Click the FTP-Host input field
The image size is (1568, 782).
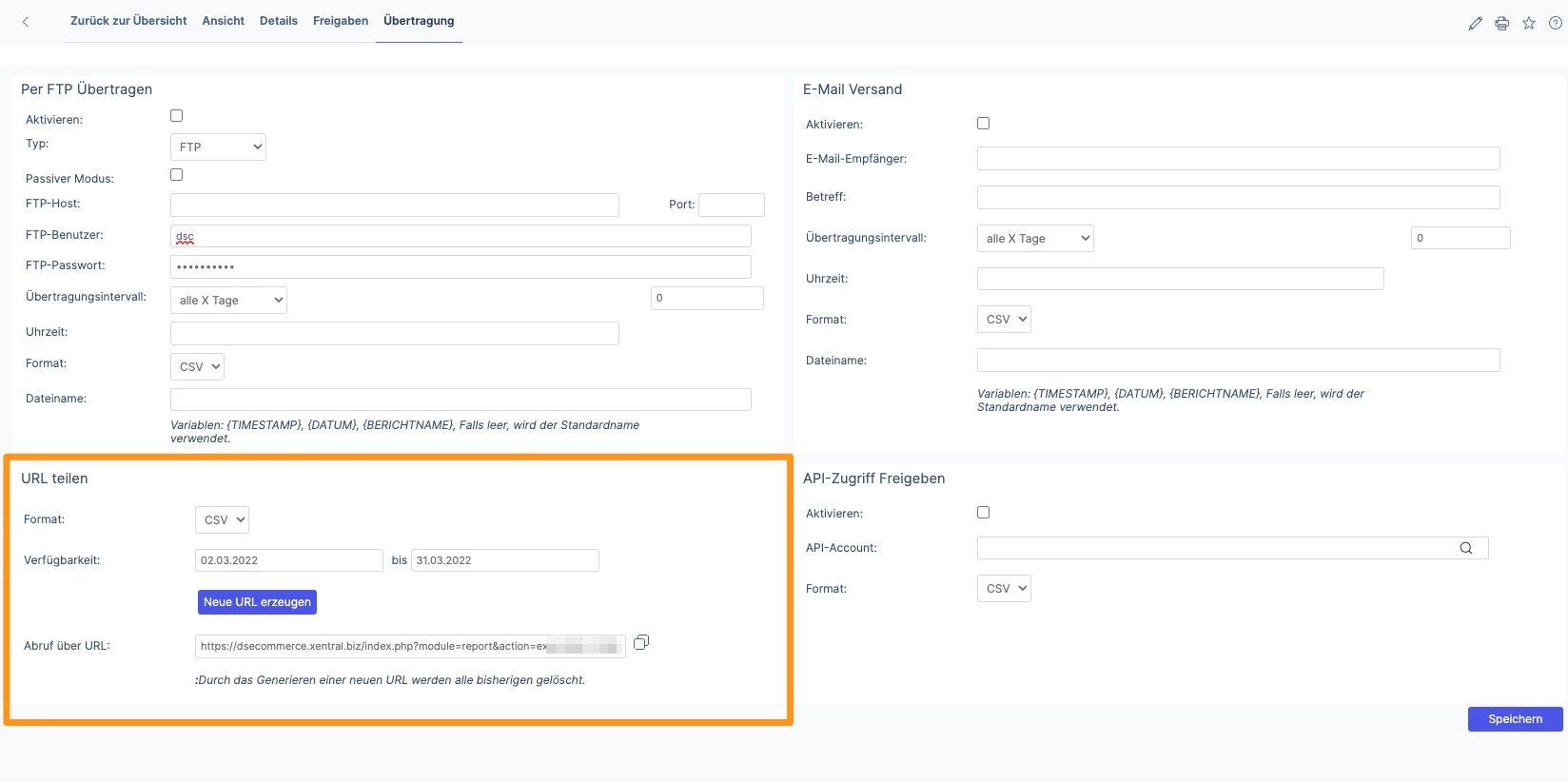(395, 205)
